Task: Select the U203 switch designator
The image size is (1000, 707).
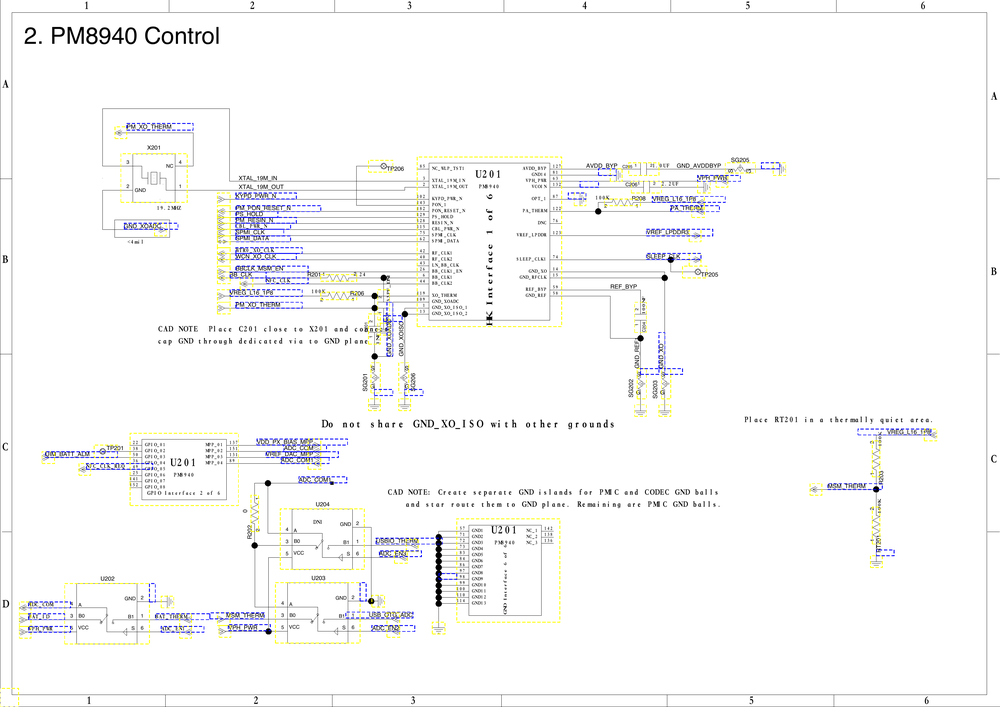Action: point(318,578)
